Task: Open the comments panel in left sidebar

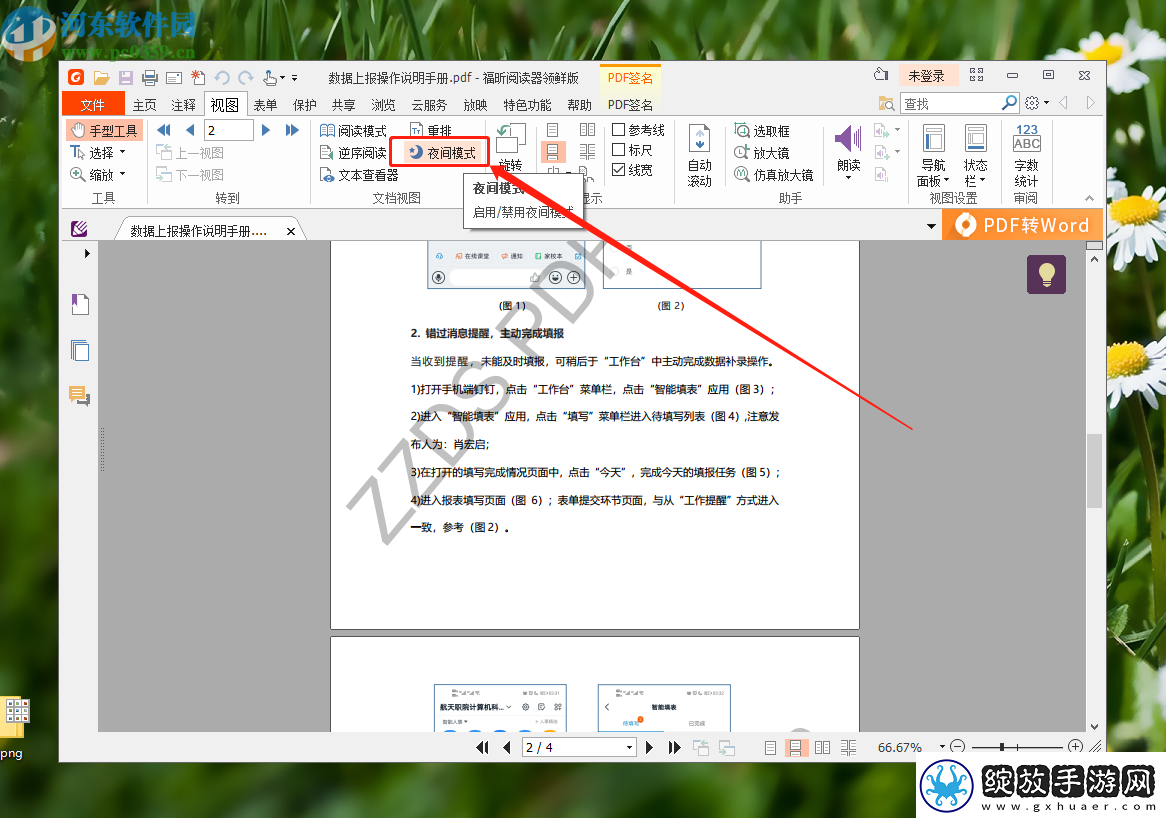Action: point(80,396)
